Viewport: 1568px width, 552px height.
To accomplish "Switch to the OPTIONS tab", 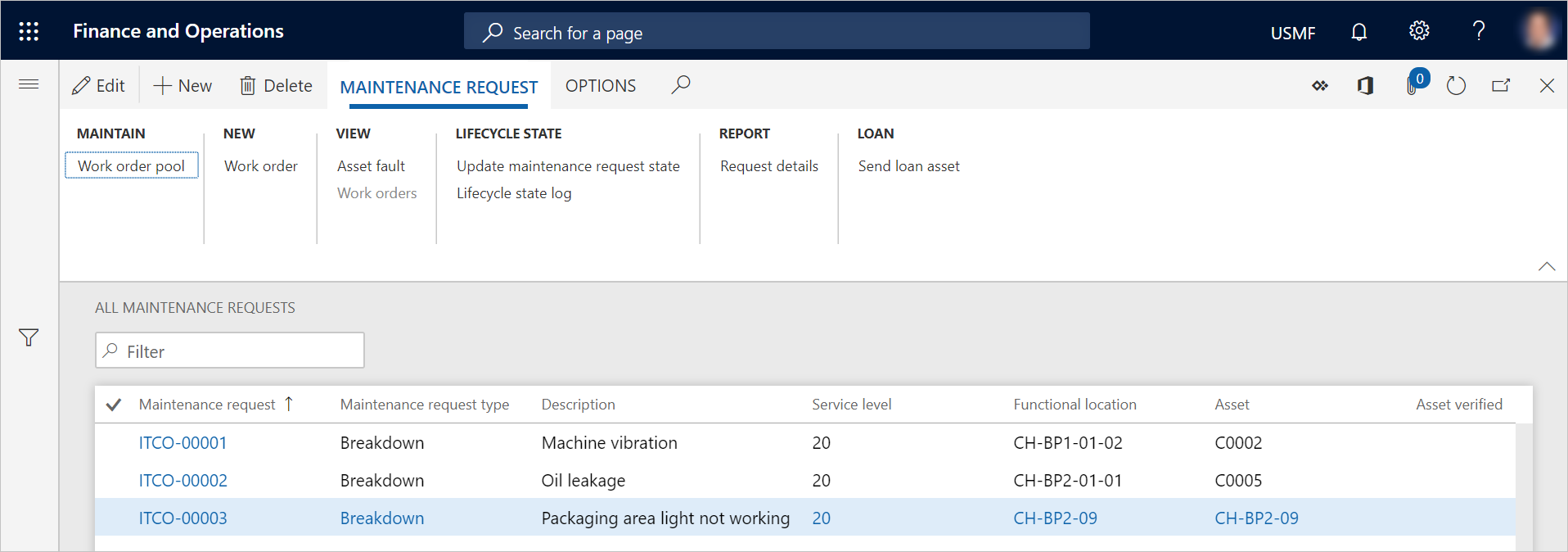I will [600, 86].
